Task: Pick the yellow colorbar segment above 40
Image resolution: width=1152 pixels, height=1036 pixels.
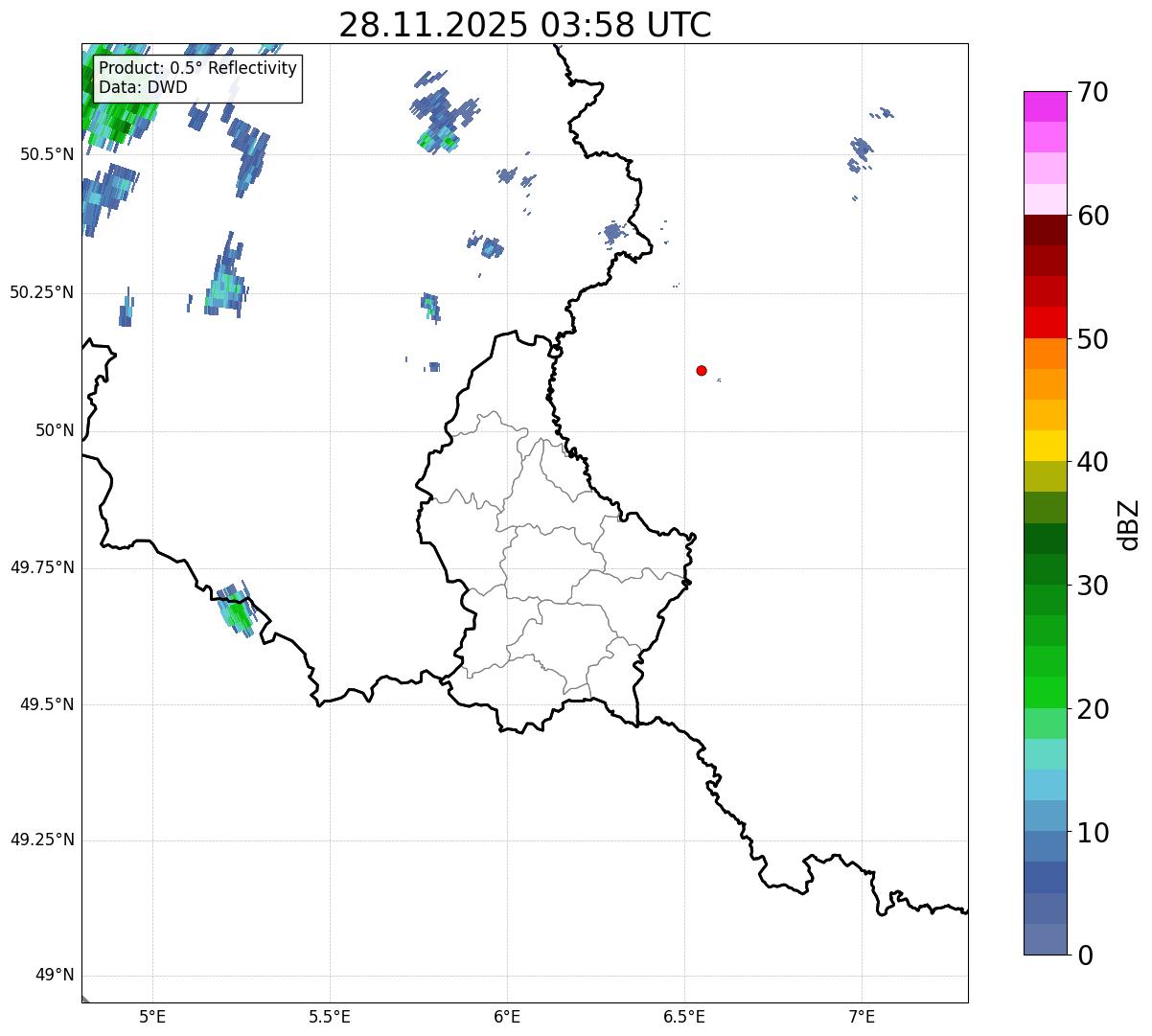Action: pos(1046,446)
